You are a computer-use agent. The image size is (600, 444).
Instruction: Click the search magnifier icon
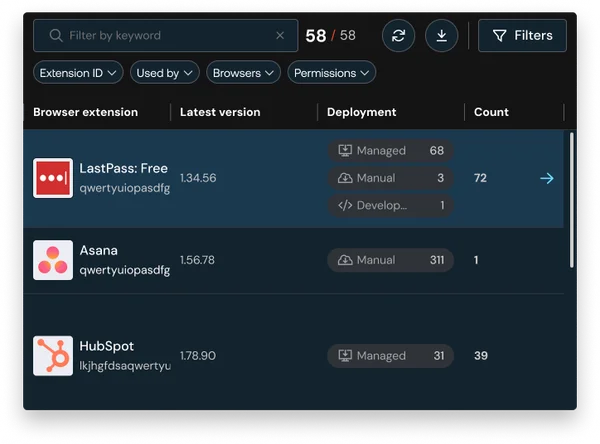tap(56, 36)
